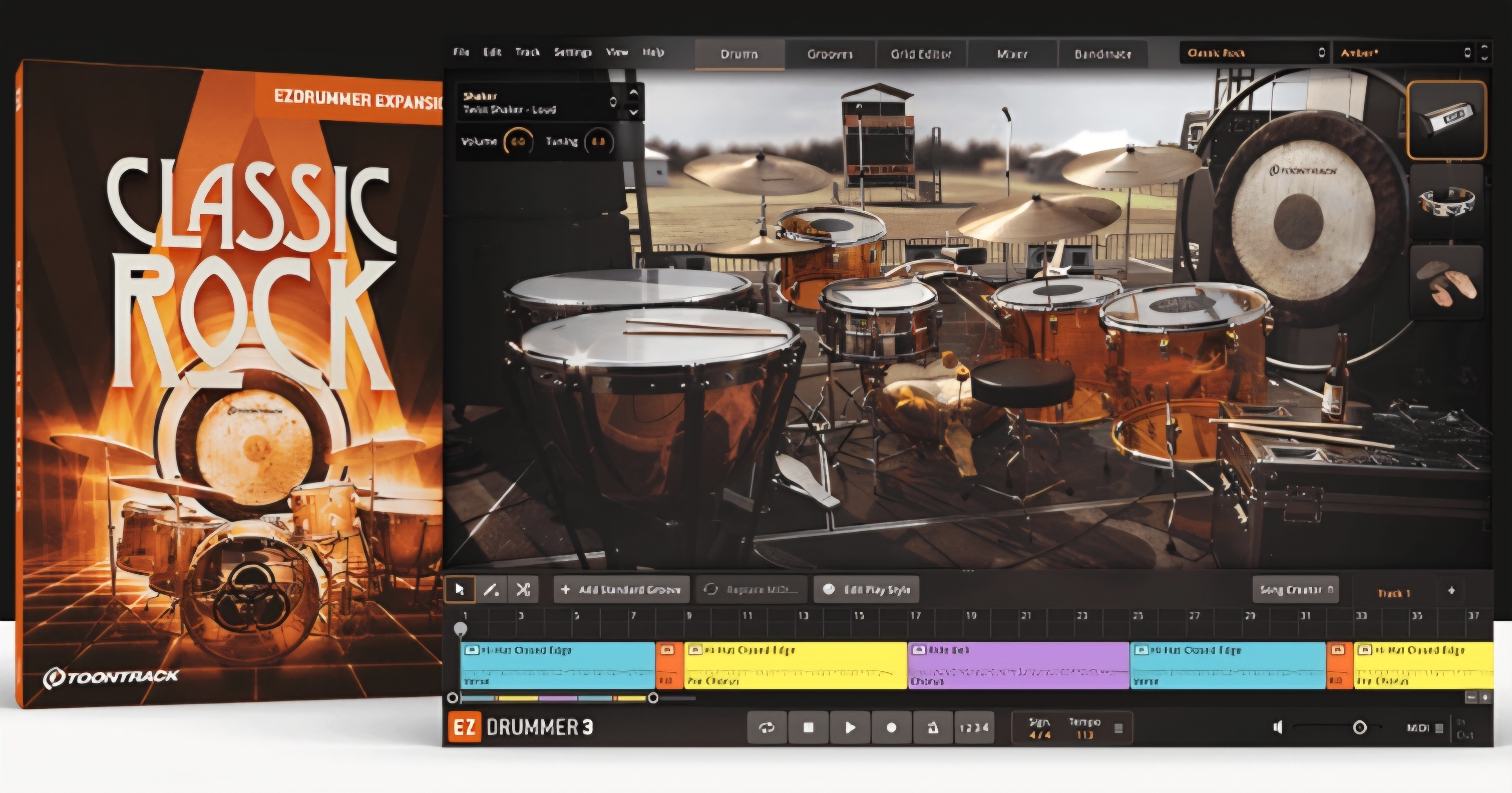
Task: Toggle the 1234 count-in
Action: coord(974,727)
